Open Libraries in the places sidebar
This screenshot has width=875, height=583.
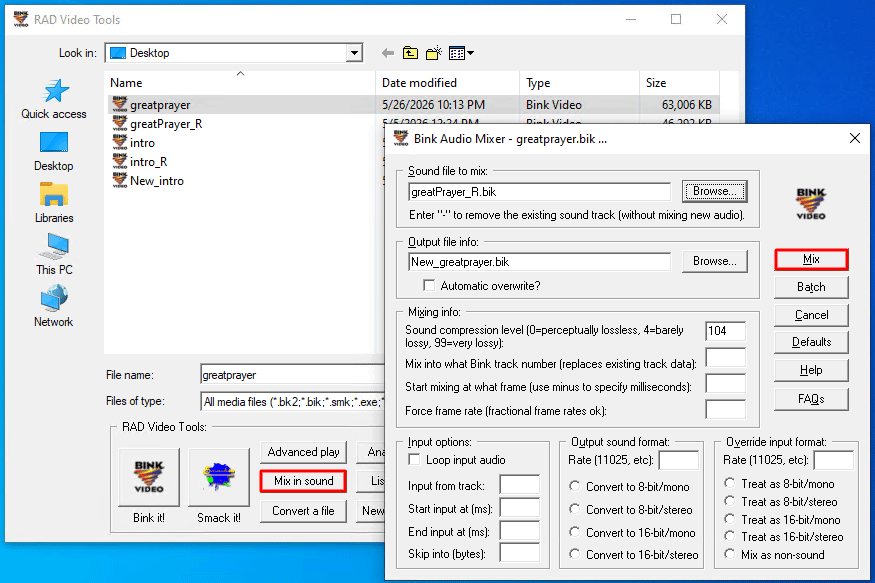[54, 204]
